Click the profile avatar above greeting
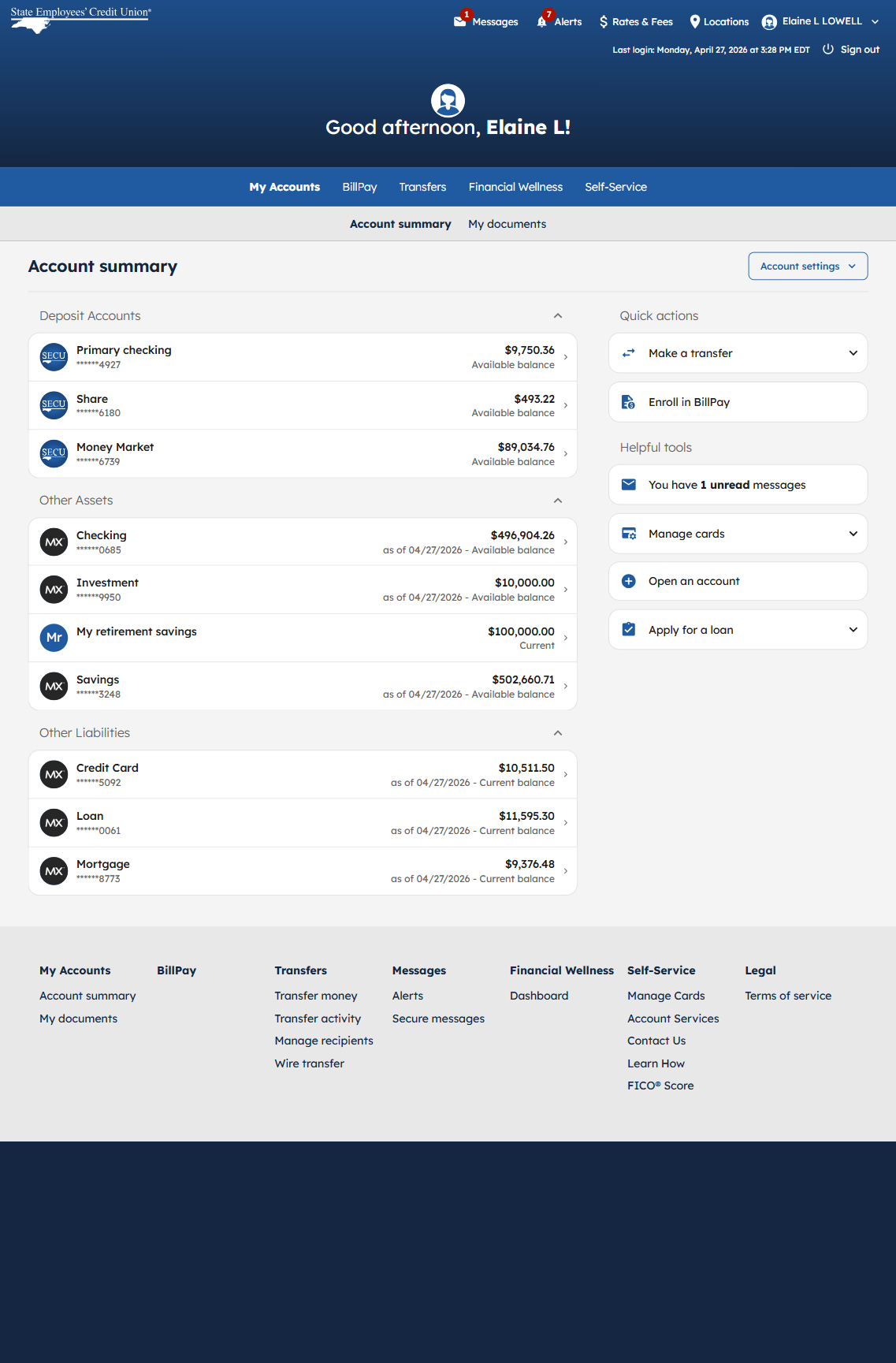Image resolution: width=896 pixels, height=1363 pixels. click(x=448, y=100)
